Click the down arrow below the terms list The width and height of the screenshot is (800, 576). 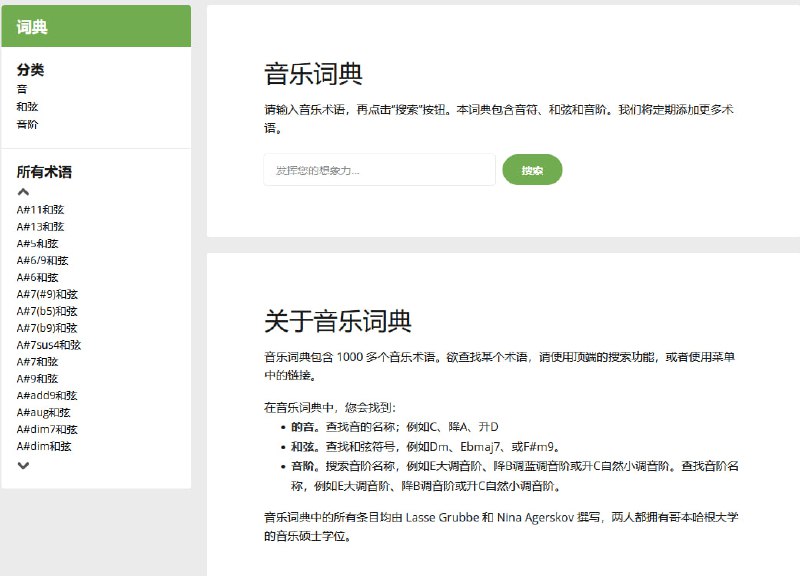tap(22, 464)
